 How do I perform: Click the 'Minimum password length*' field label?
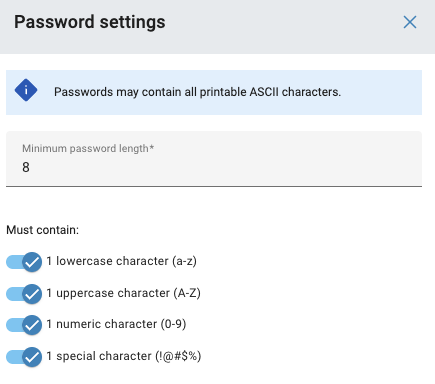click(x=88, y=148)
